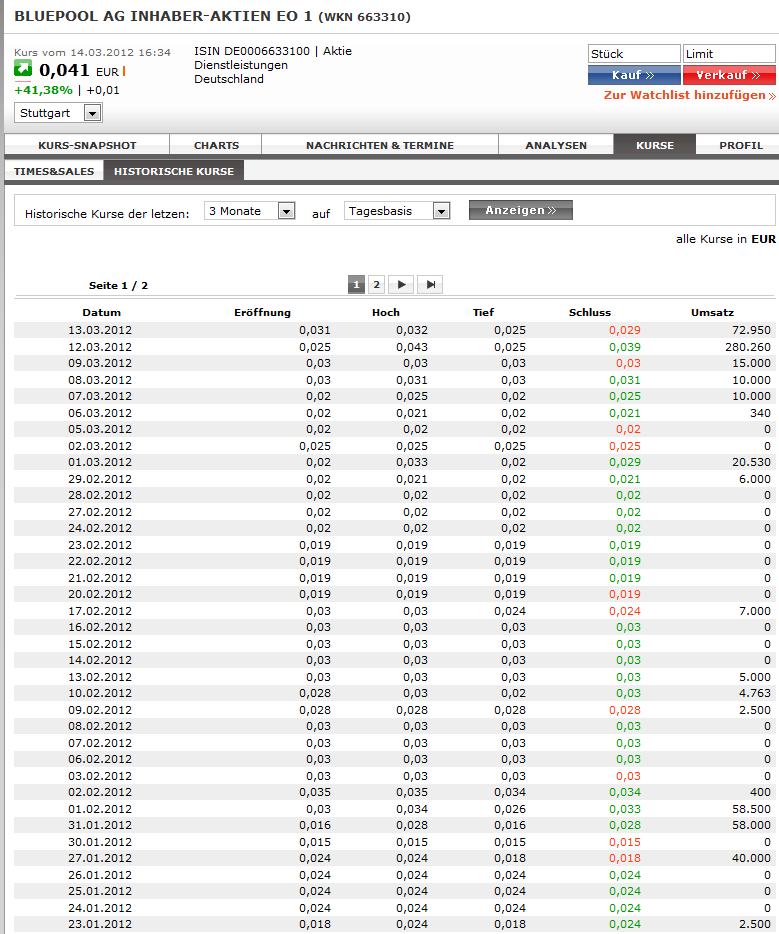Screen dimensions: 779x934
Task: Select date 12.03.2012 row
Action: [394, 347]
